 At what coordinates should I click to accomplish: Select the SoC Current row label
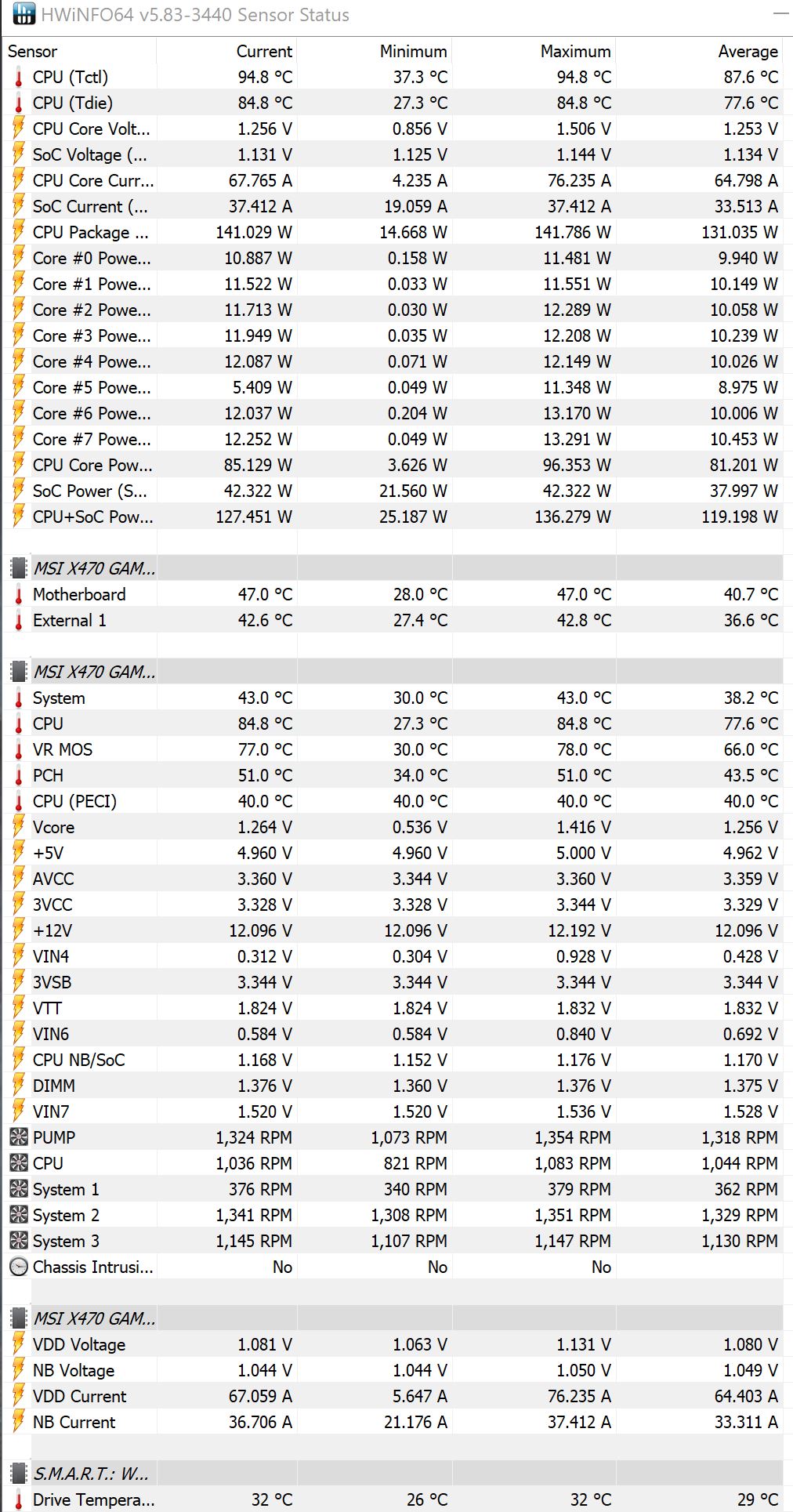coord(90,206)
